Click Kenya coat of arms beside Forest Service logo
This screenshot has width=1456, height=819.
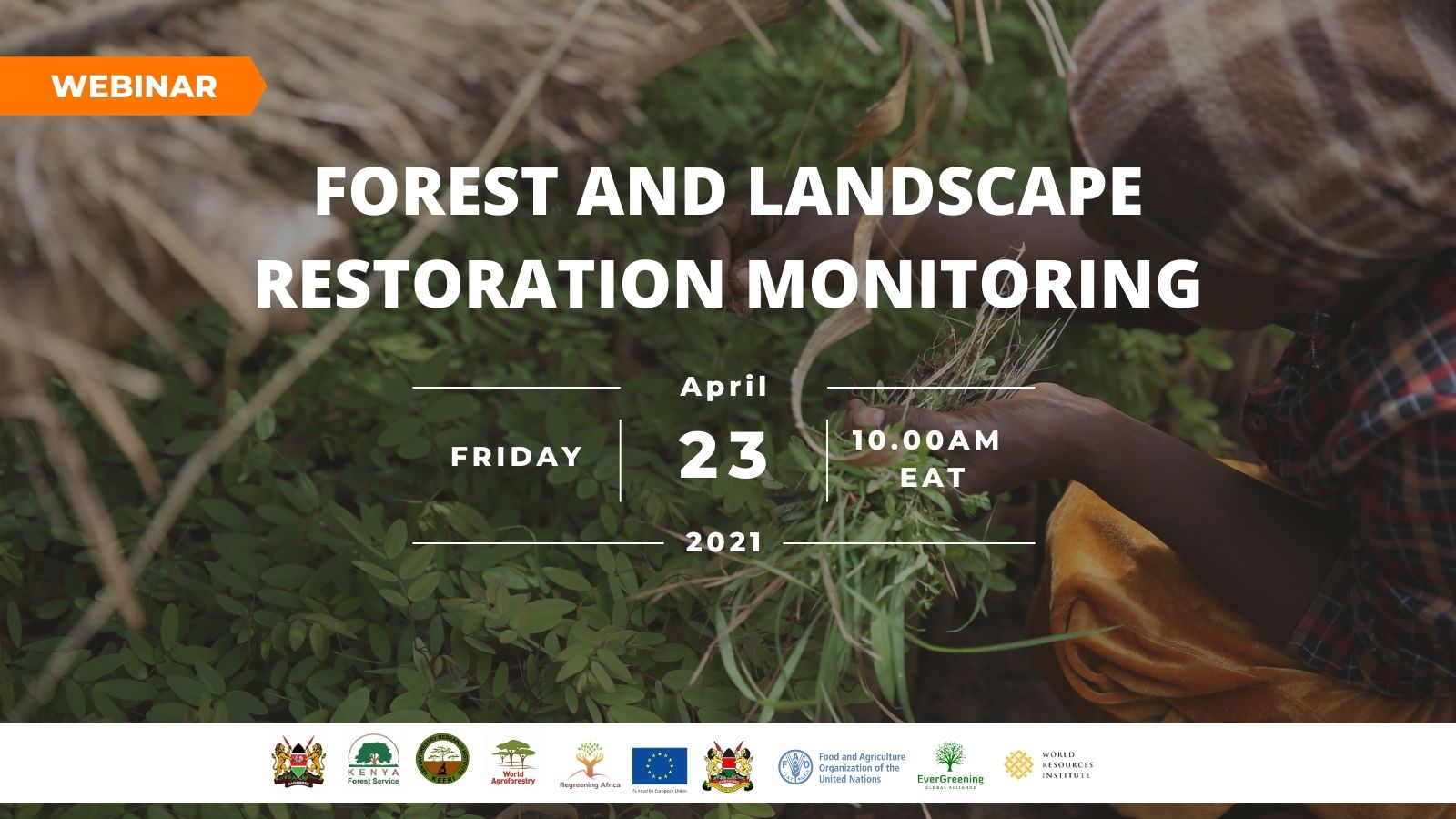point(298,762)
